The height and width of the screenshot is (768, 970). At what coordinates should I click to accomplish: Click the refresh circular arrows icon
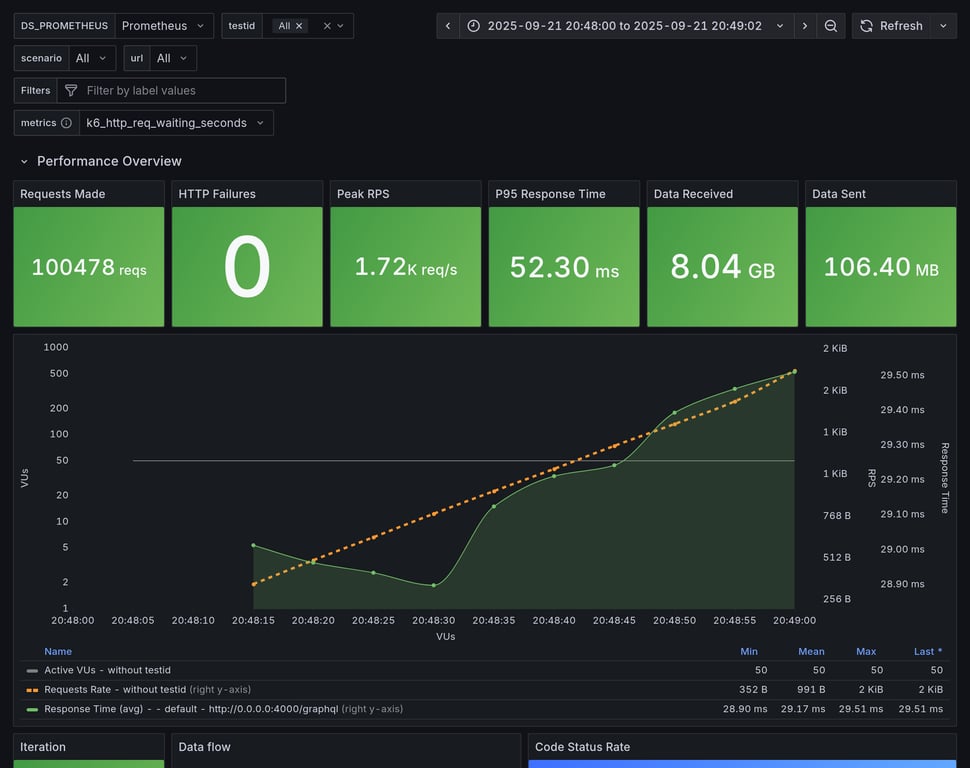coord(866,26)
